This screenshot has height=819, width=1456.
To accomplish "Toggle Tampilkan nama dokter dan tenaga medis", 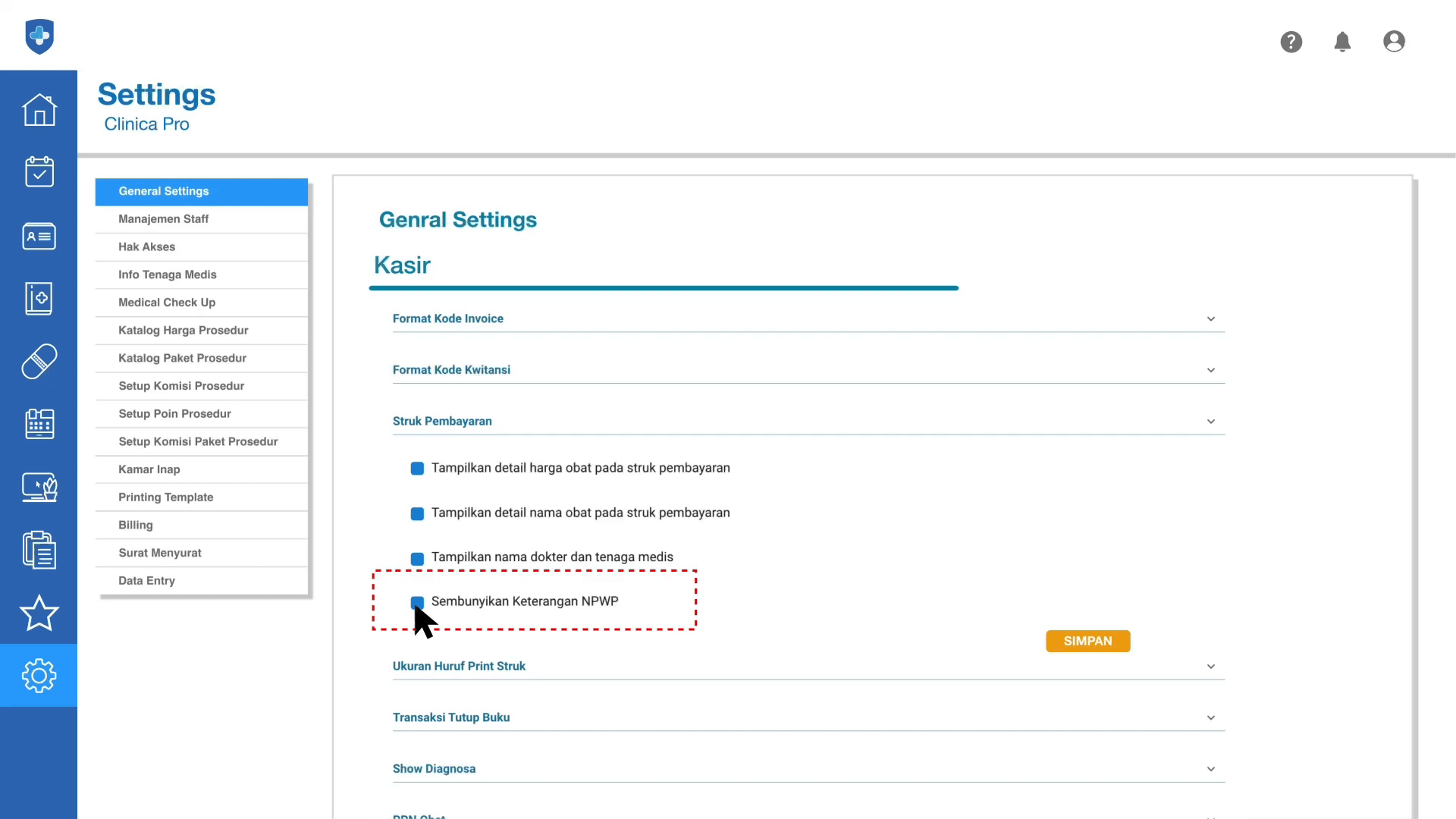I will click(417, 558).
